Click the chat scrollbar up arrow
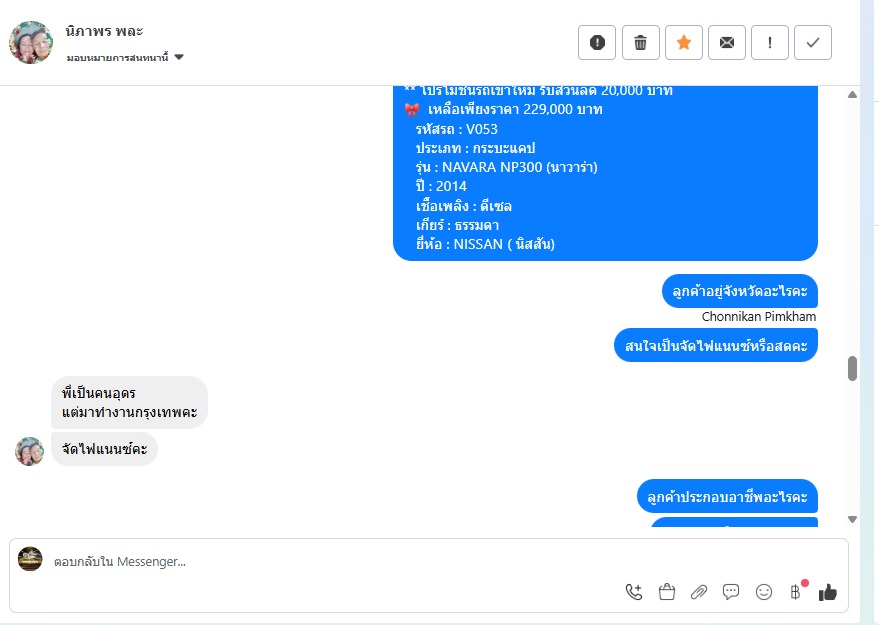Image resolution: width=879 pixels, height=625 pixels. click(x=852, y=95)
